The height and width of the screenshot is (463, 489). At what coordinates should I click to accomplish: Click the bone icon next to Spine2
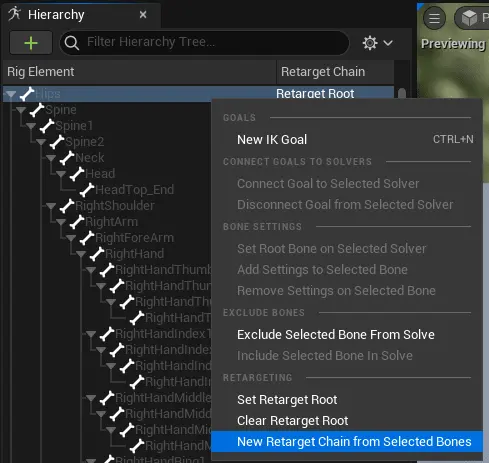click(57, 142)
